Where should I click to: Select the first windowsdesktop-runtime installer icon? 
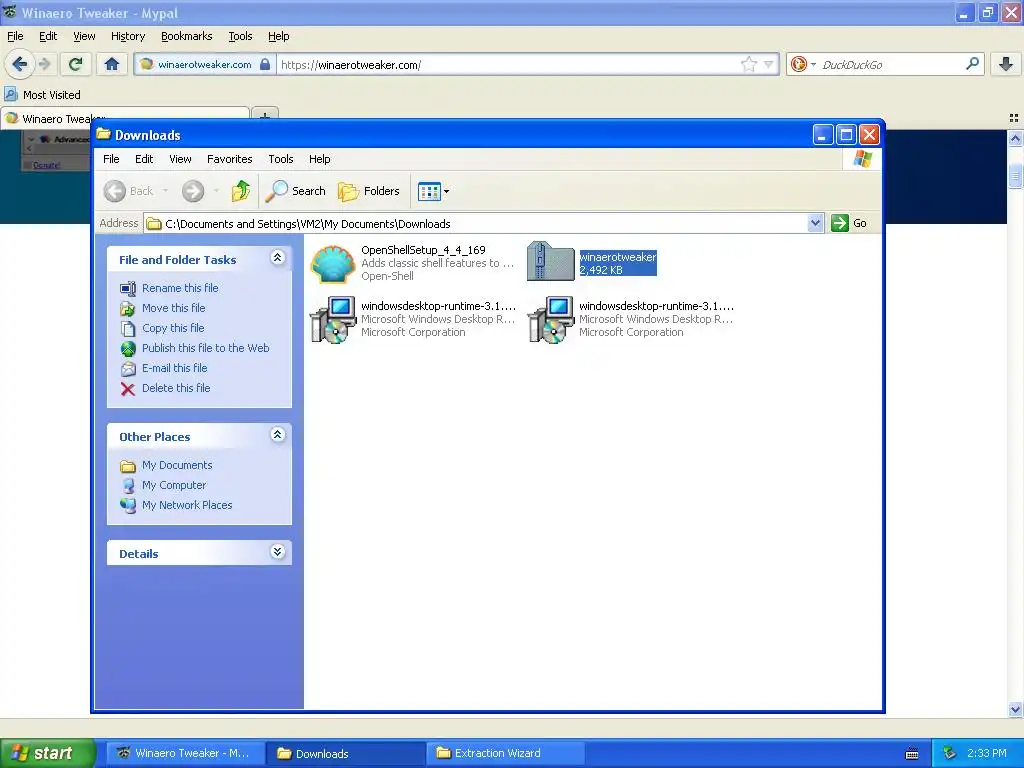click(x=333, y=319)
